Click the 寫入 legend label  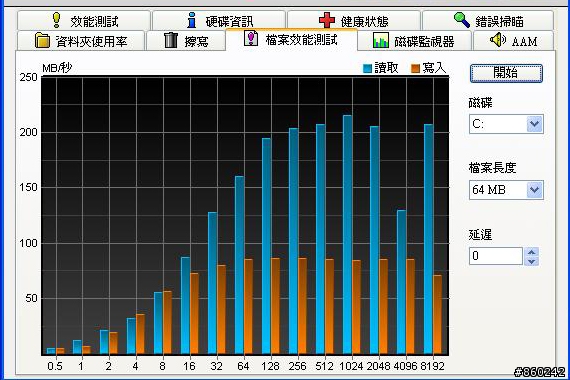[434, 68]
